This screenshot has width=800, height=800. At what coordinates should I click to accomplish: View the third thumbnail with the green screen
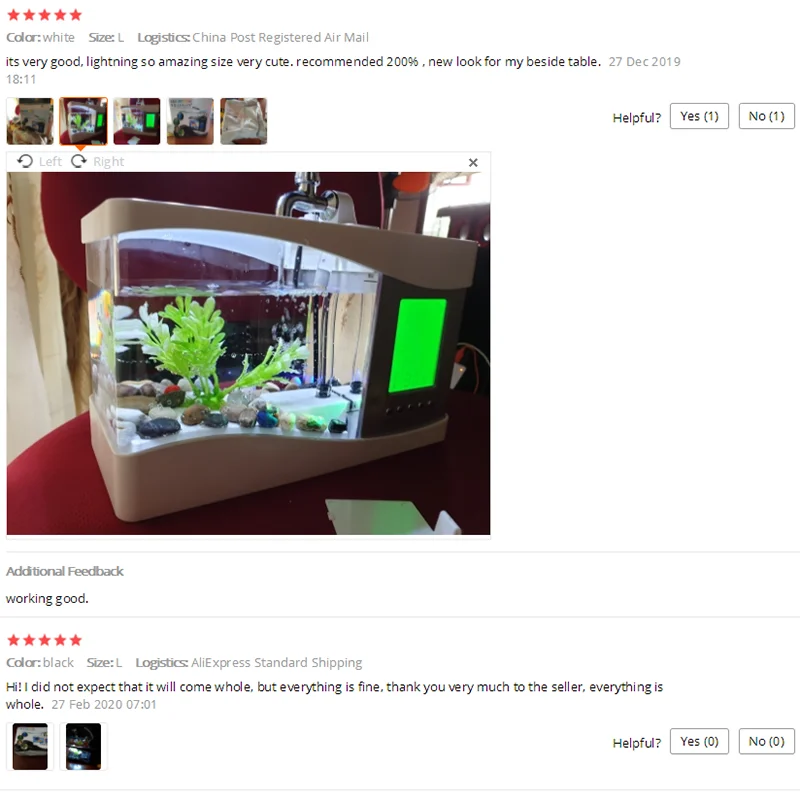click(x=137, y=121)
